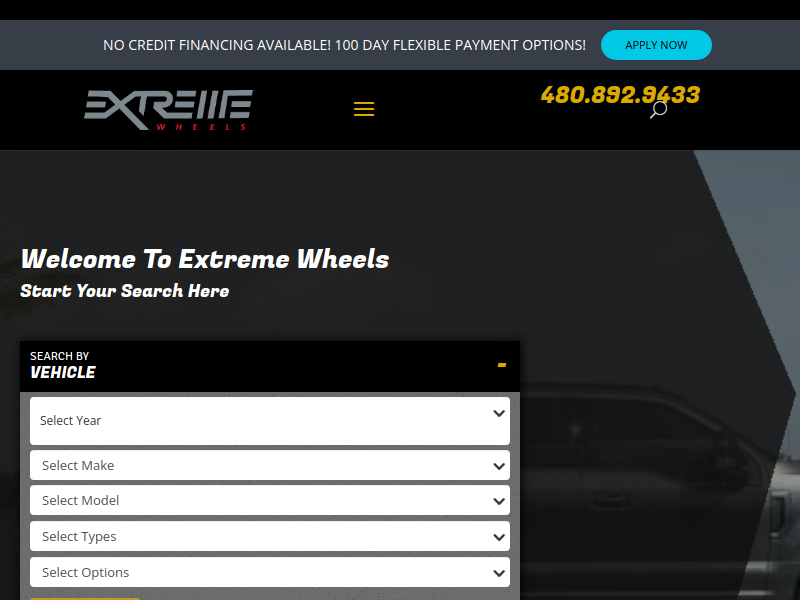Open the Select Year dropdown
This screenshot has height=600, width=800.
270,421
